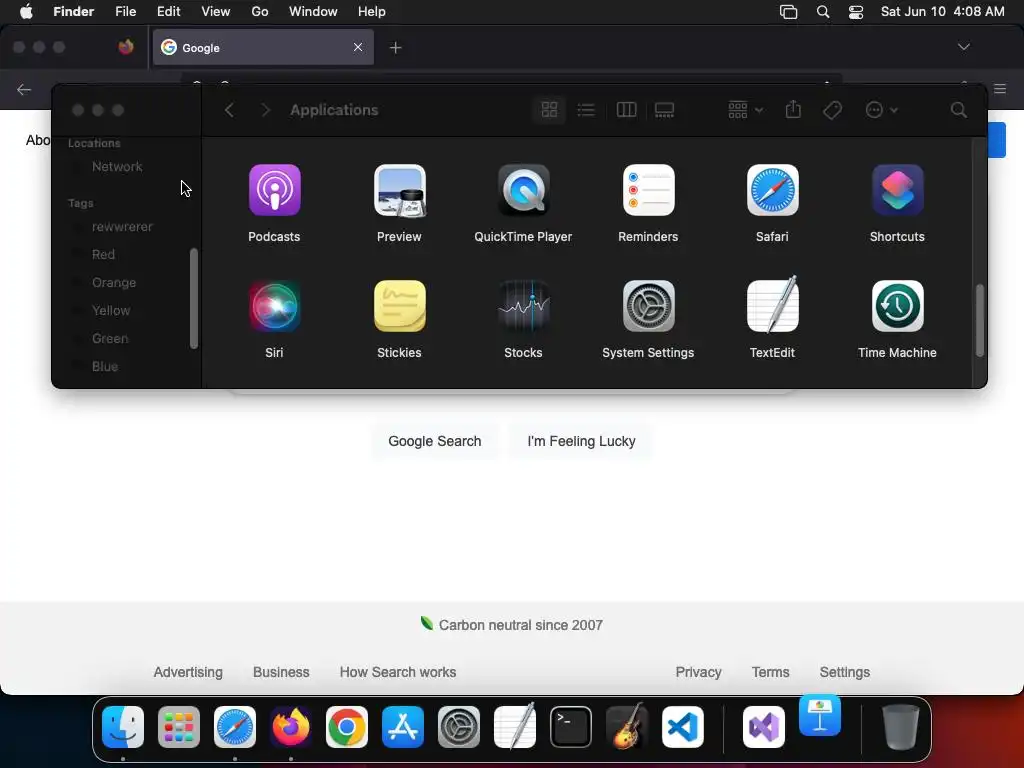This screenshot has width=1024, height=768.
Task: Click the Finder sidebar scrollbar
Action: click(x=194, y=298)
